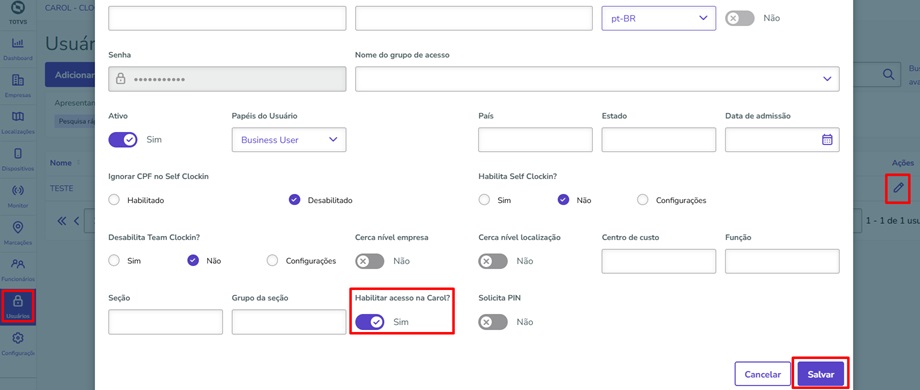
Task: Toggle the Ativo switch
Action: click(123, 140)
